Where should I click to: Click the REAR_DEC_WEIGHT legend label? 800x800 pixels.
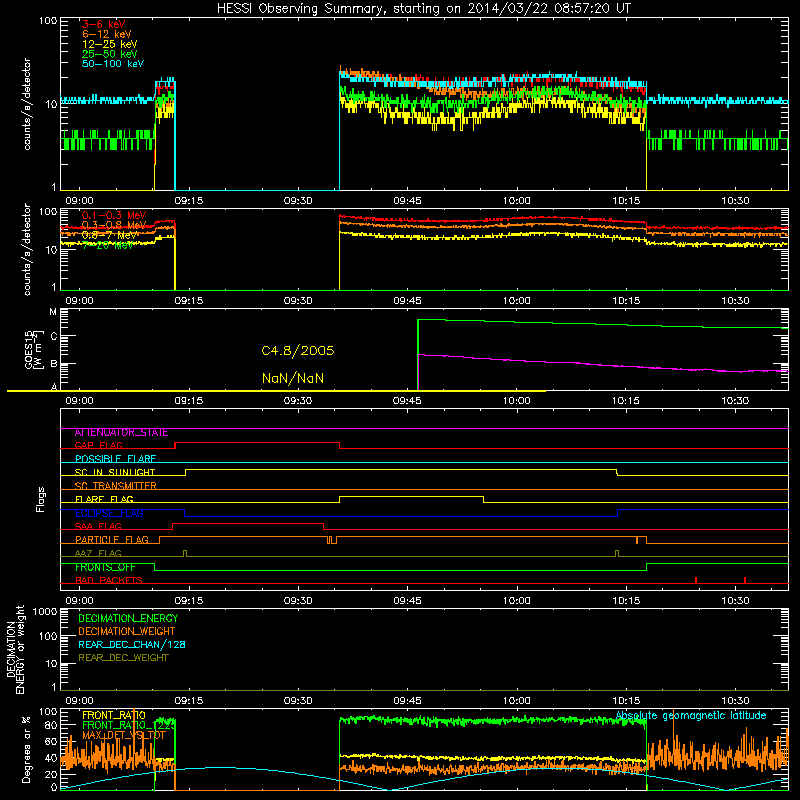[x=123, y=658]
